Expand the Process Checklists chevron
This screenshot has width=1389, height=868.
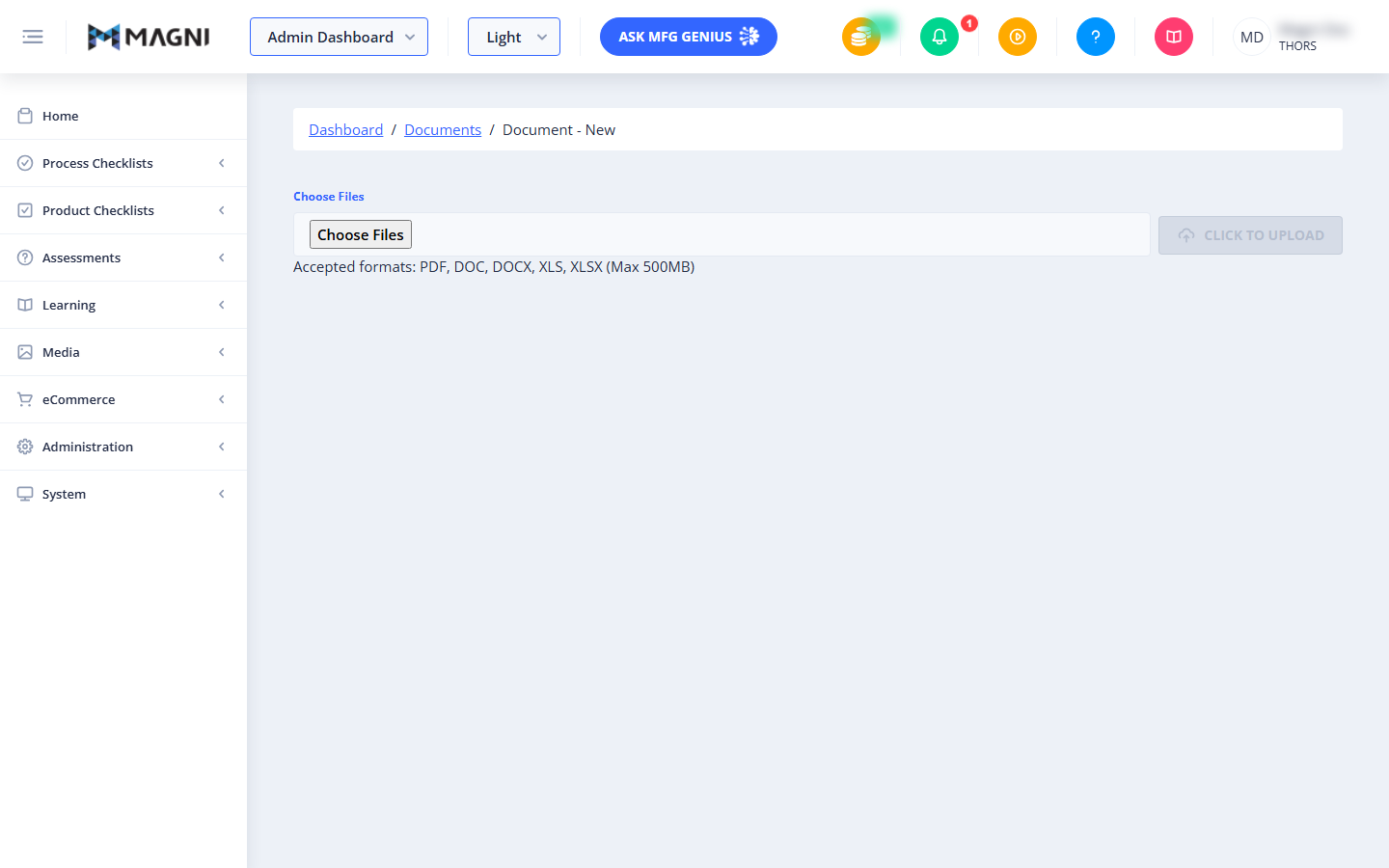222,163
